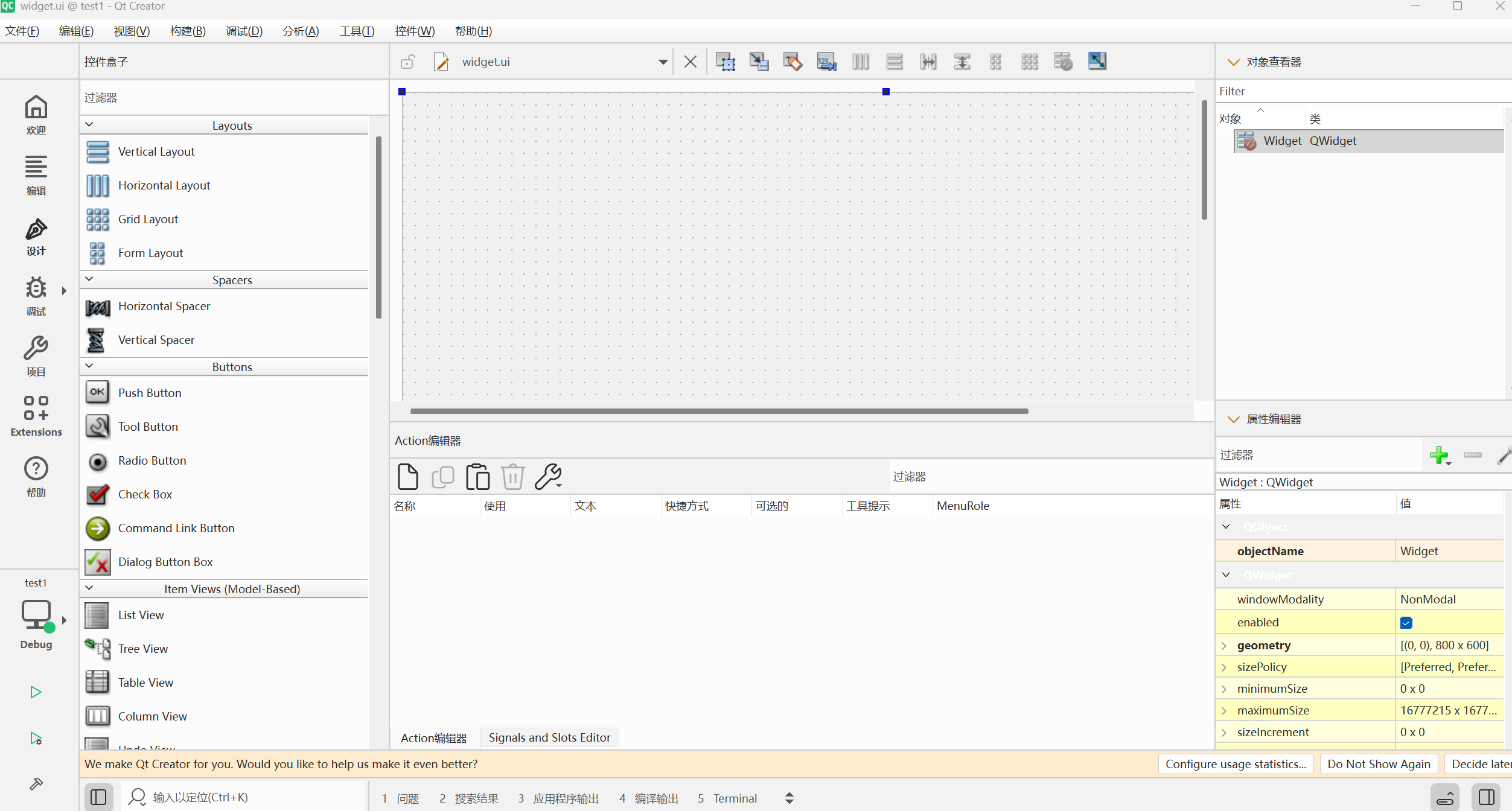Click the green Run triangle button
The width and height of the screenshot is (1512, 811).
click(x=36, y=692)
